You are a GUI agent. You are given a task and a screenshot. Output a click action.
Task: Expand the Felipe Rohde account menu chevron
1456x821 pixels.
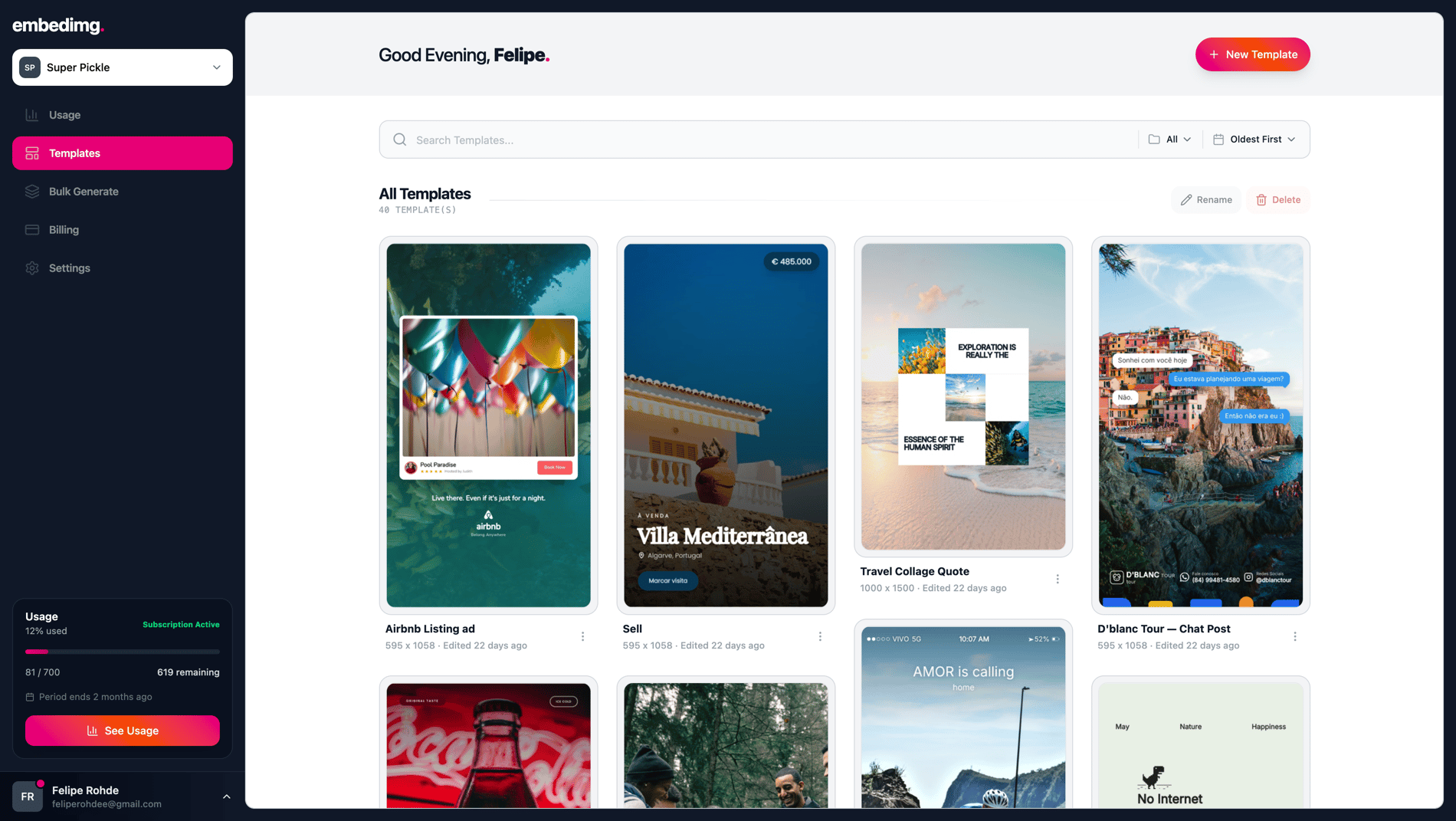tap(227, 797)
